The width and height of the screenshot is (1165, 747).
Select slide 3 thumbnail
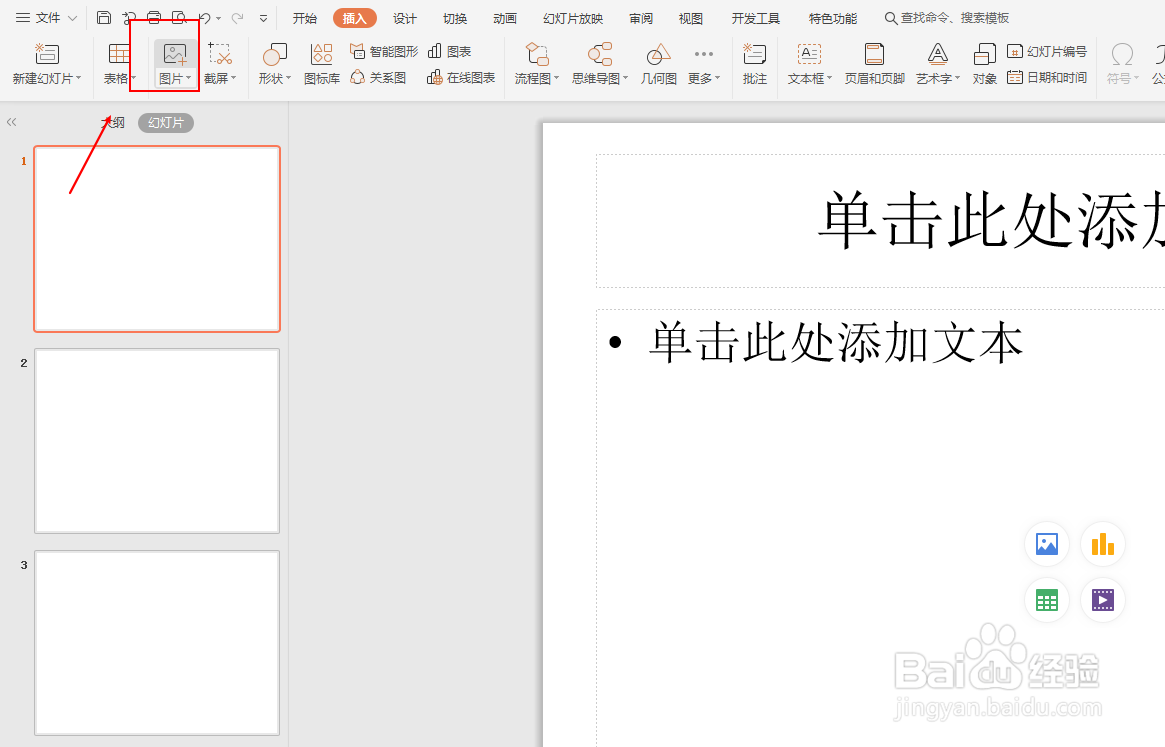click(x=157, y=643)
